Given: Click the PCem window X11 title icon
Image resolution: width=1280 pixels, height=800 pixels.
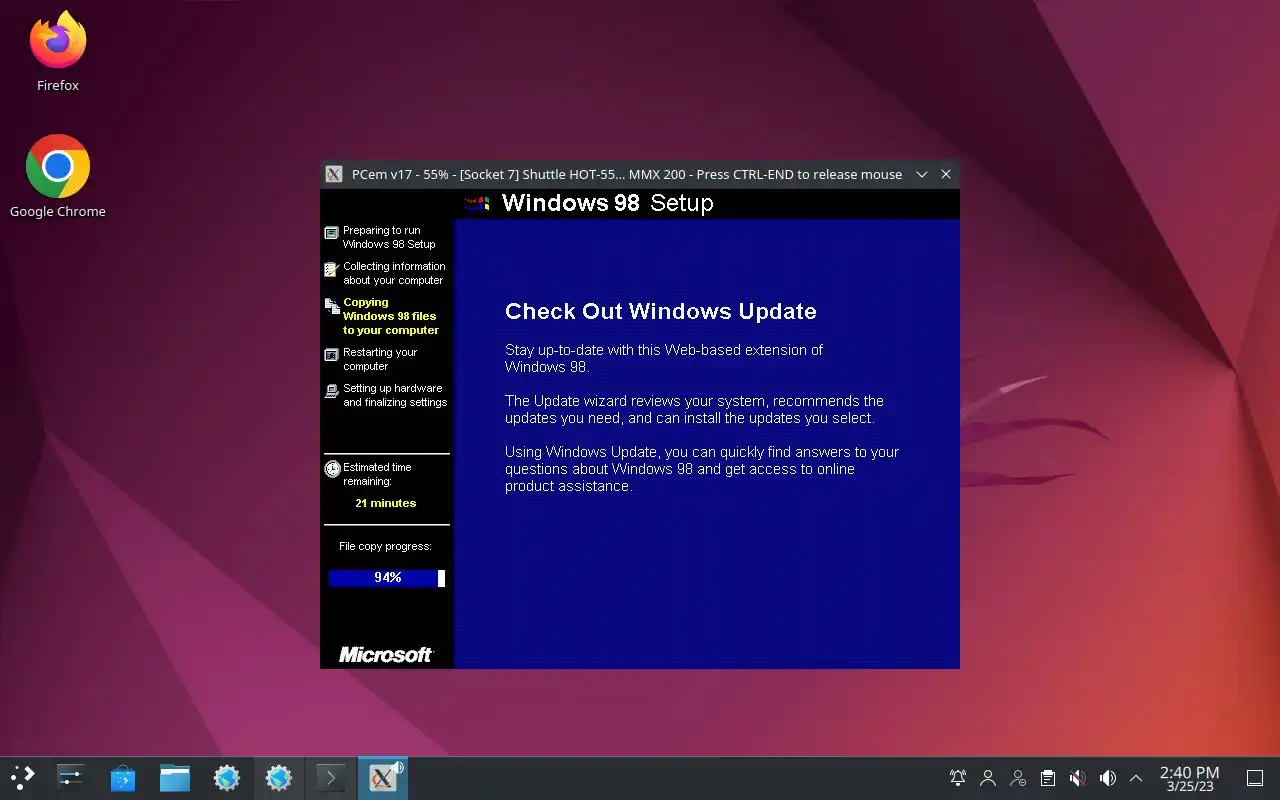Looking at the screenshot, I should 335,174.
